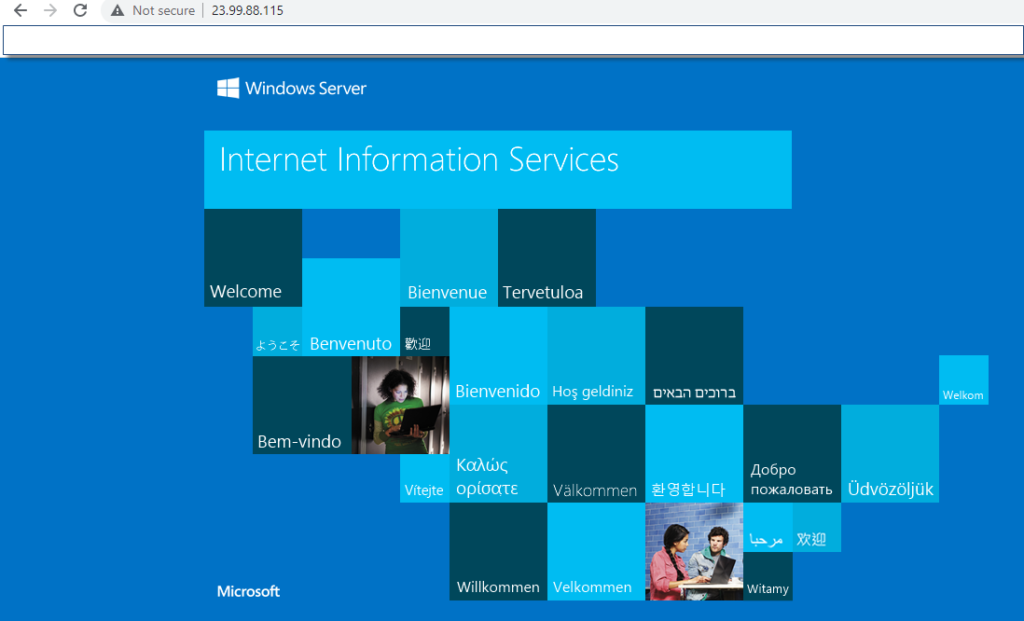Click the Witamy tile
Screen dimensions: 1024x621
click(x=767, y=577)
